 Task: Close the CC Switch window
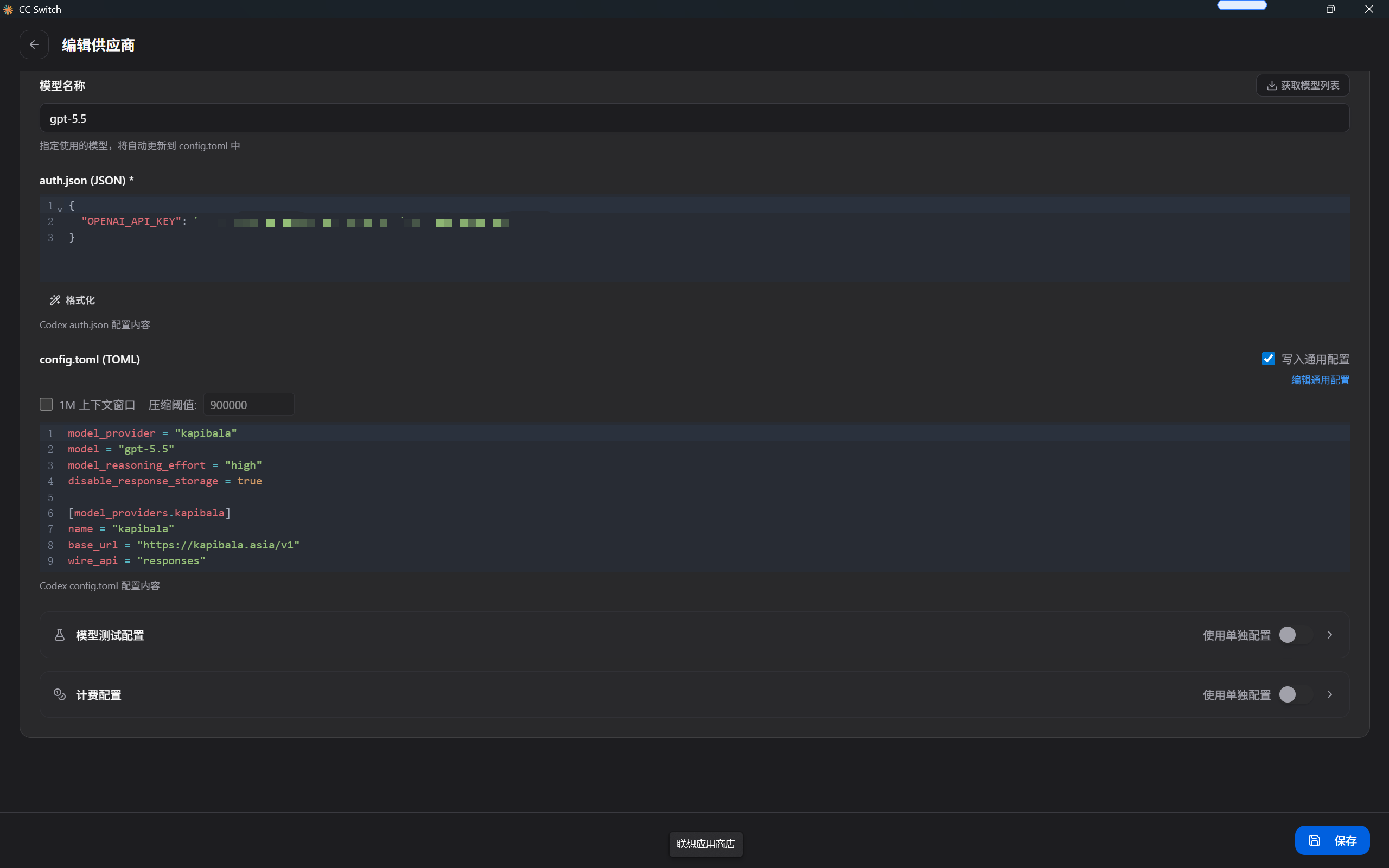(x=1369, y=9)
